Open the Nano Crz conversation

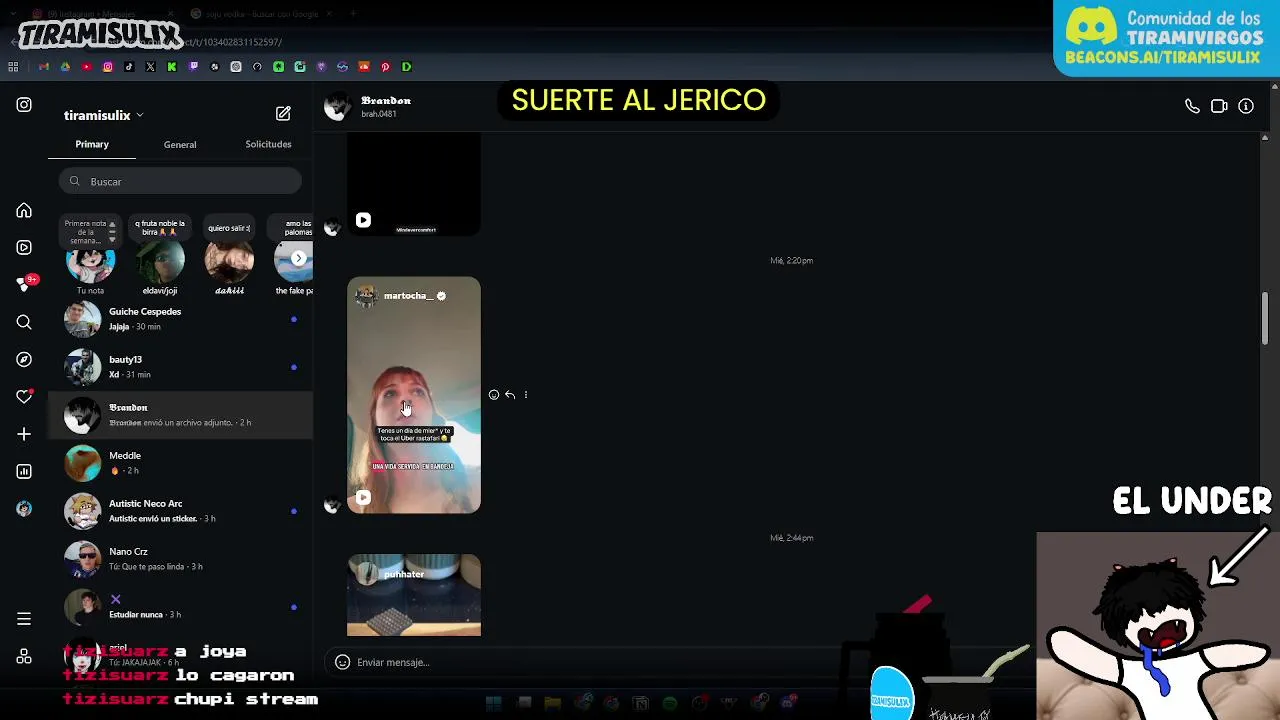point(180,559)
